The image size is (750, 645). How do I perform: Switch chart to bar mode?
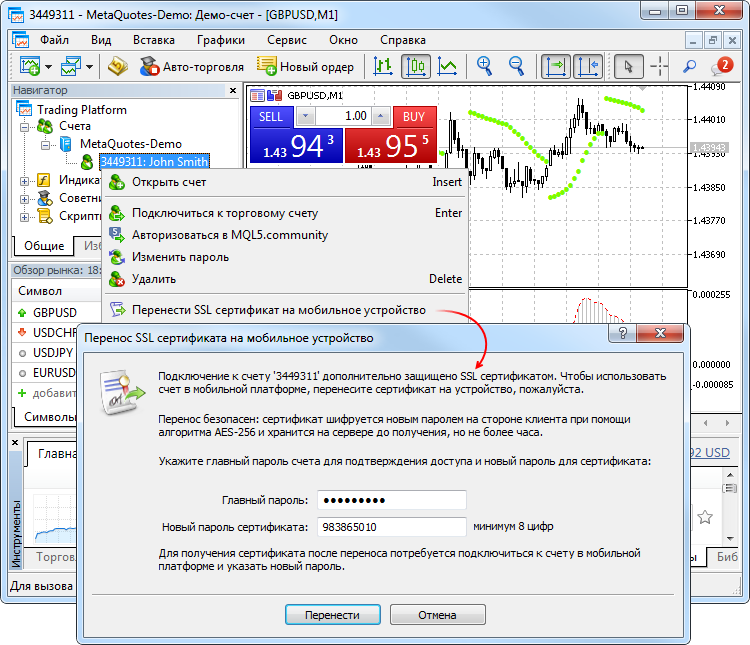point(383,66)
